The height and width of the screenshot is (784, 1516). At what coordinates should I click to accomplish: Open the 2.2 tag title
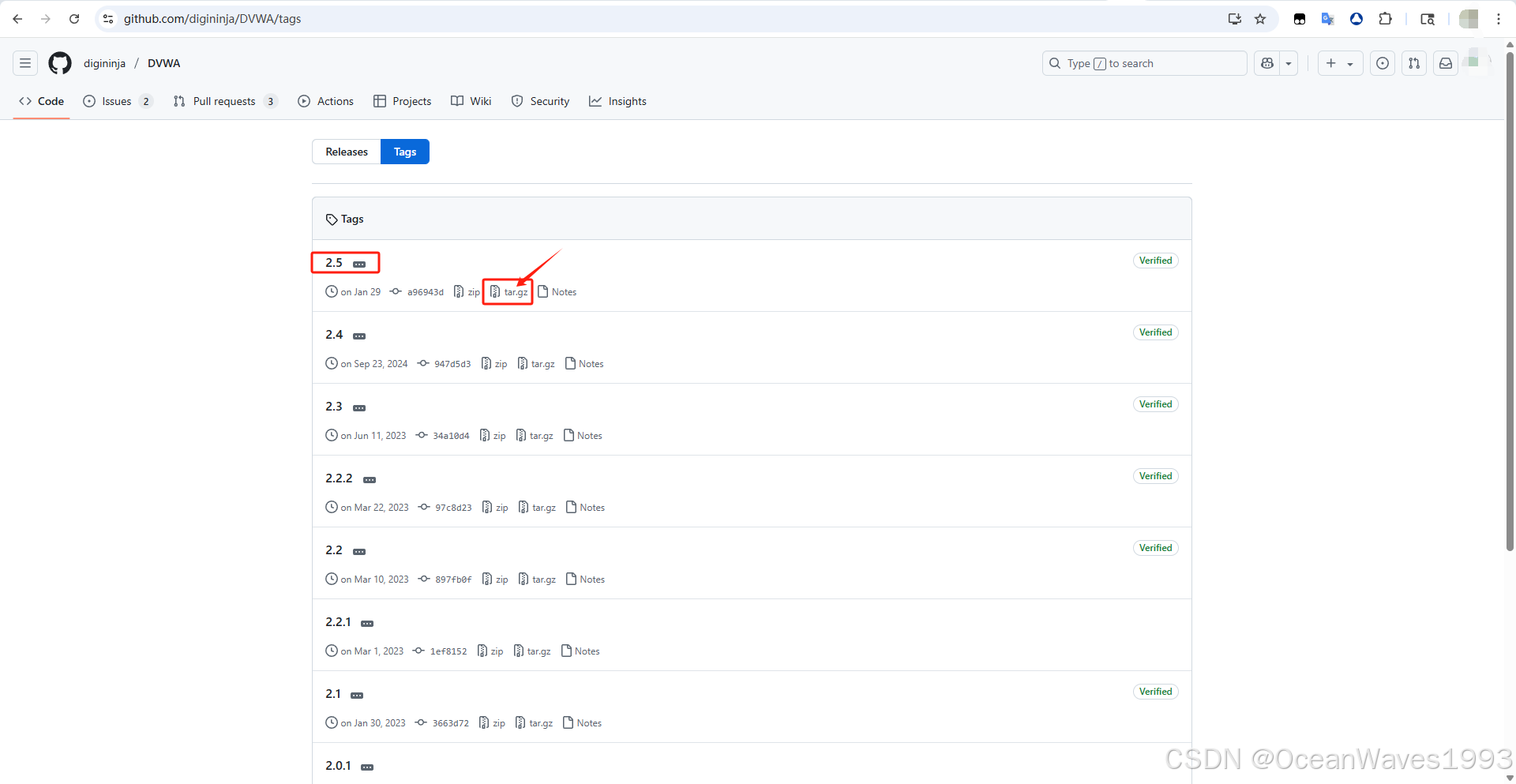coord(334,550)
